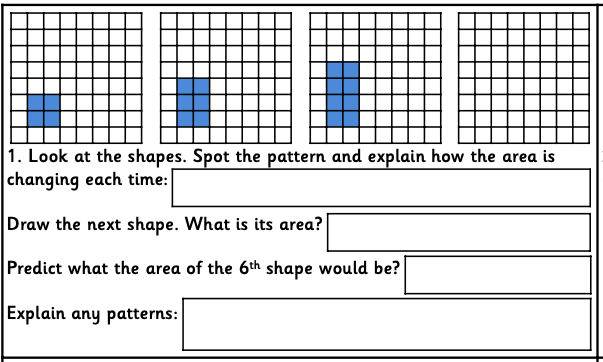
Task: Click the 'Explain any patterns:' answer box
Action: point(387,324)
